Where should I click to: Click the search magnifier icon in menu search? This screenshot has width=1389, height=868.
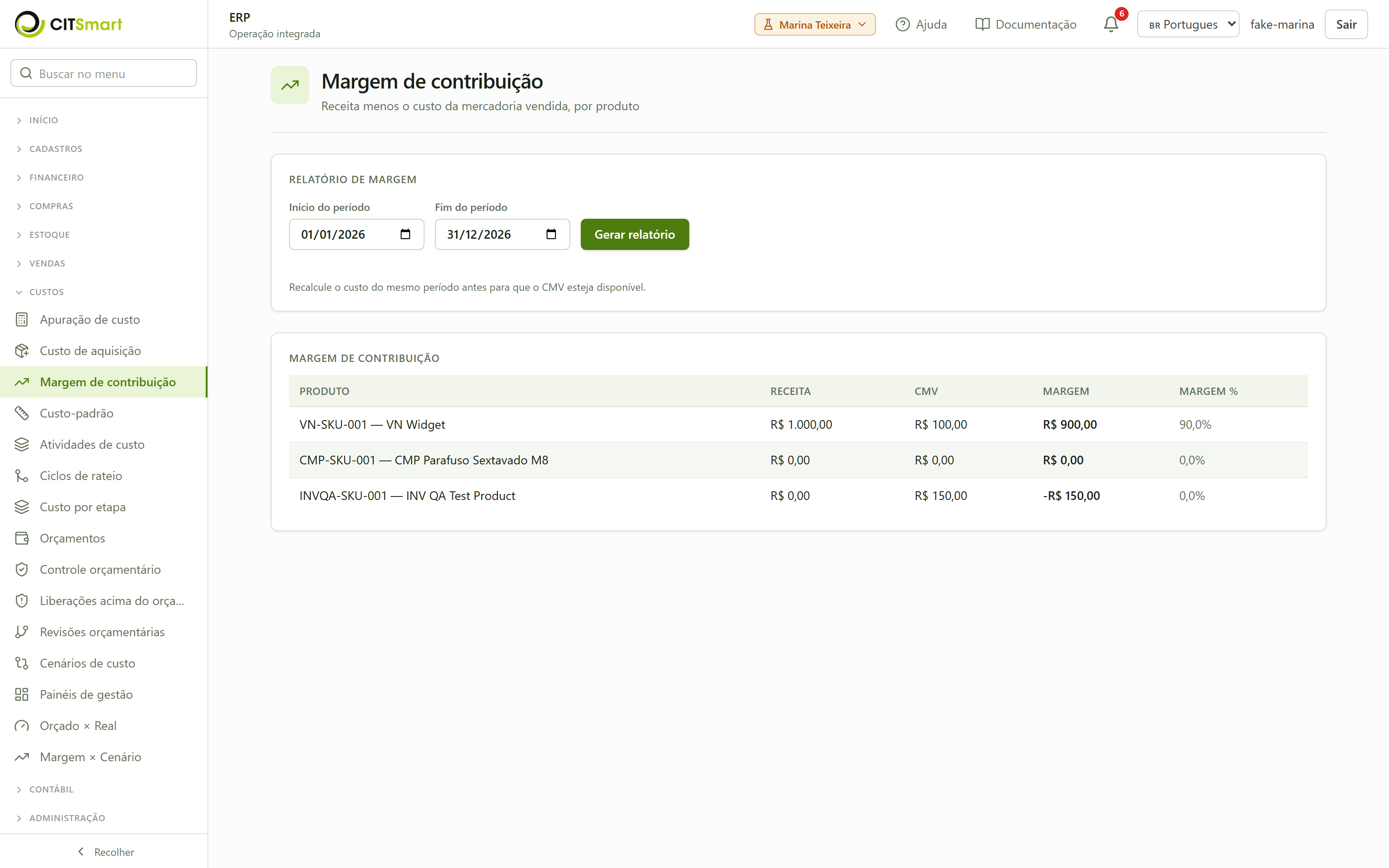(26, 73)
